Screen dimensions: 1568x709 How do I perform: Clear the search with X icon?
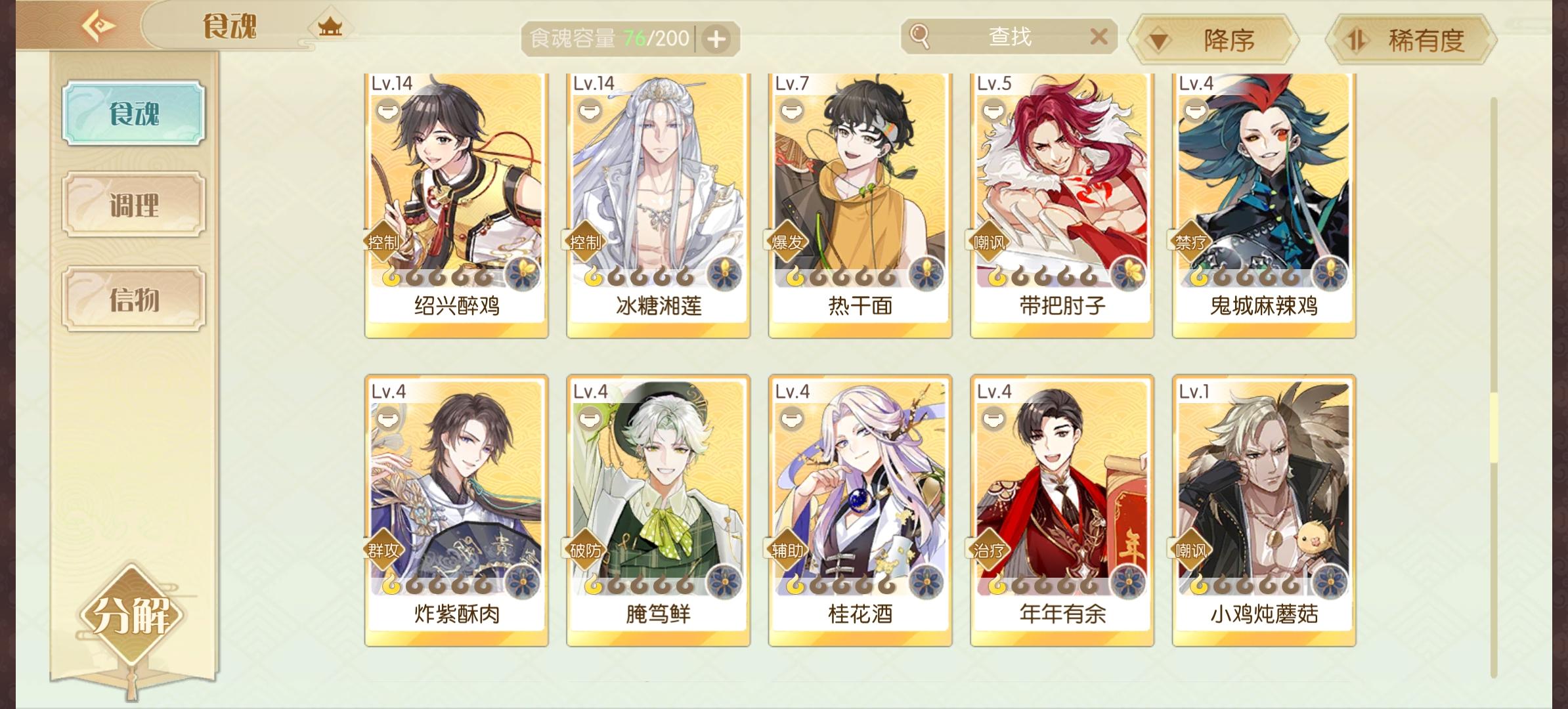click(1099, 36)
